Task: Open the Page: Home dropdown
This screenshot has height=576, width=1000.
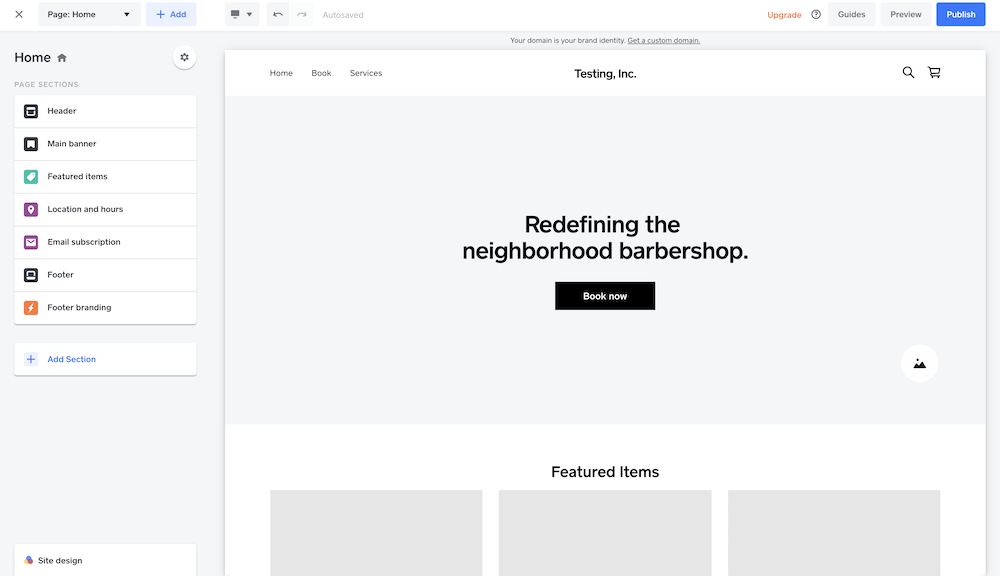Action: click(x=88, y=14)
